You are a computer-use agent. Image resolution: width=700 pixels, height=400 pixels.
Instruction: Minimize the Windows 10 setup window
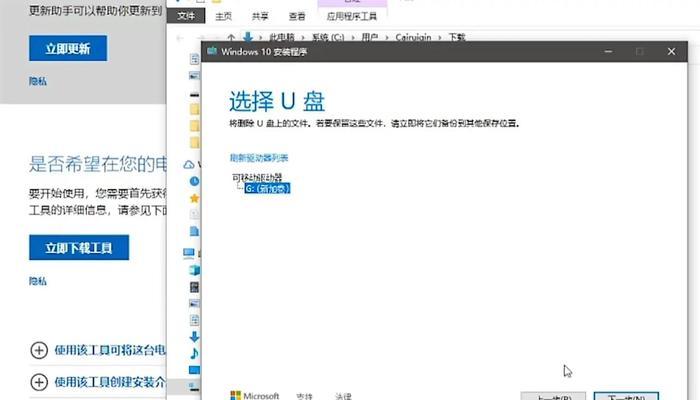point(608,51)
